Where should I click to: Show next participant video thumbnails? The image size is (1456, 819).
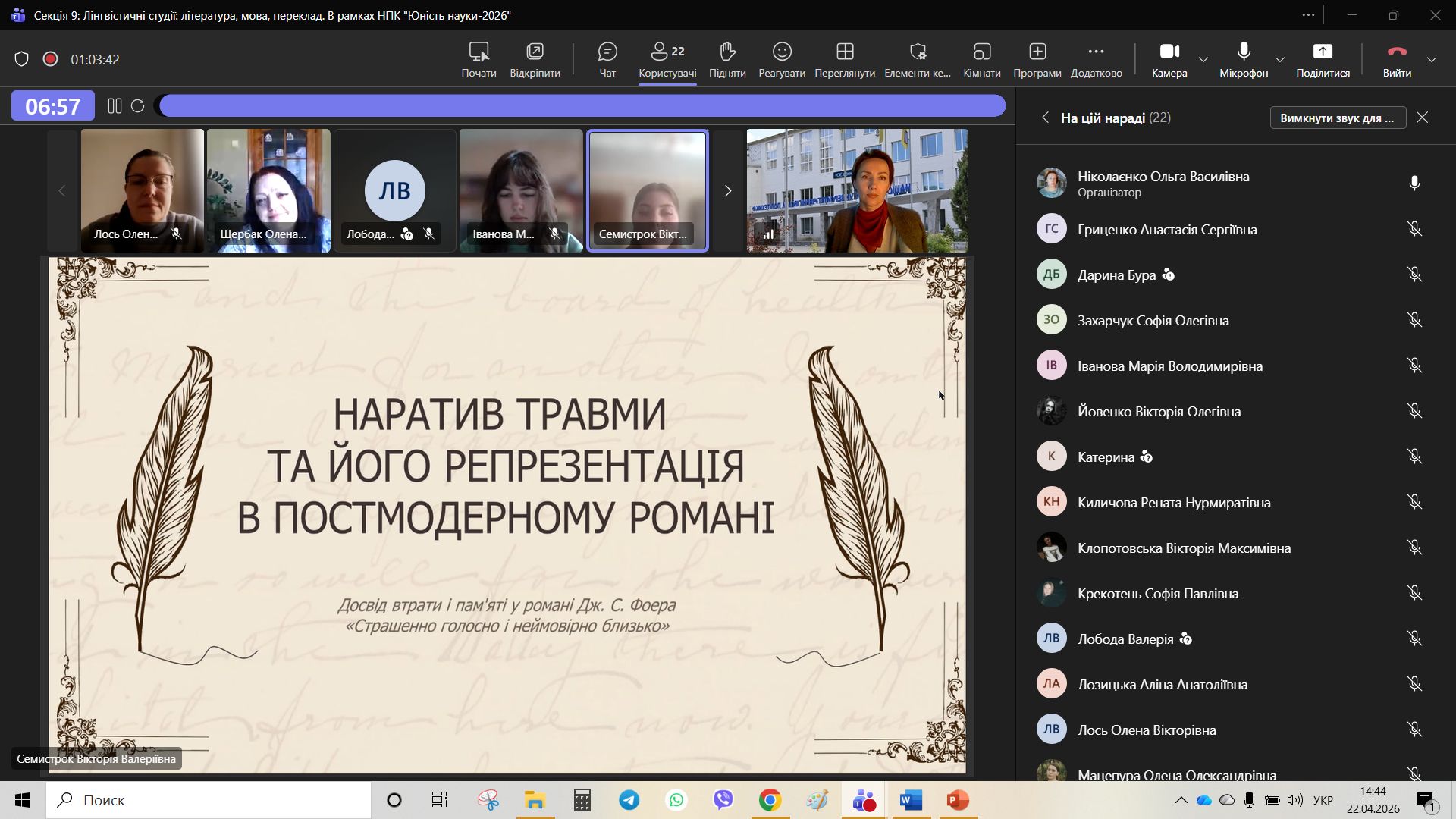coord(727,190)
